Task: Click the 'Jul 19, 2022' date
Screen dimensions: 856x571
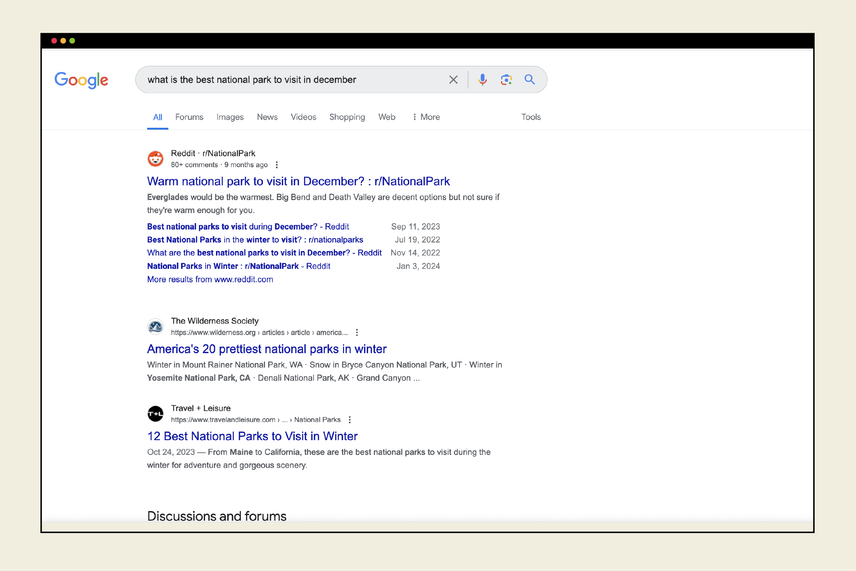Action: (417, 240)
